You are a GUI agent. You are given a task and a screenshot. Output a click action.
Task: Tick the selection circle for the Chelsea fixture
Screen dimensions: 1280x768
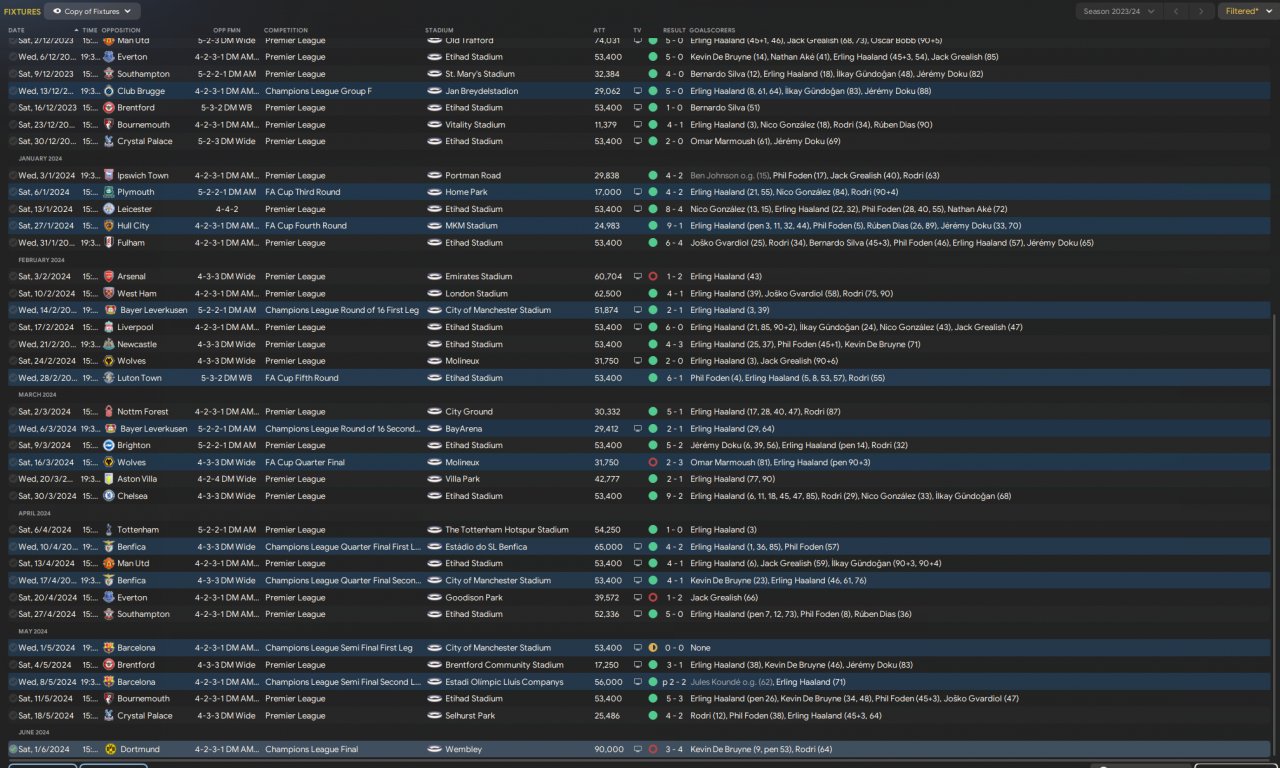click(13, 496)
